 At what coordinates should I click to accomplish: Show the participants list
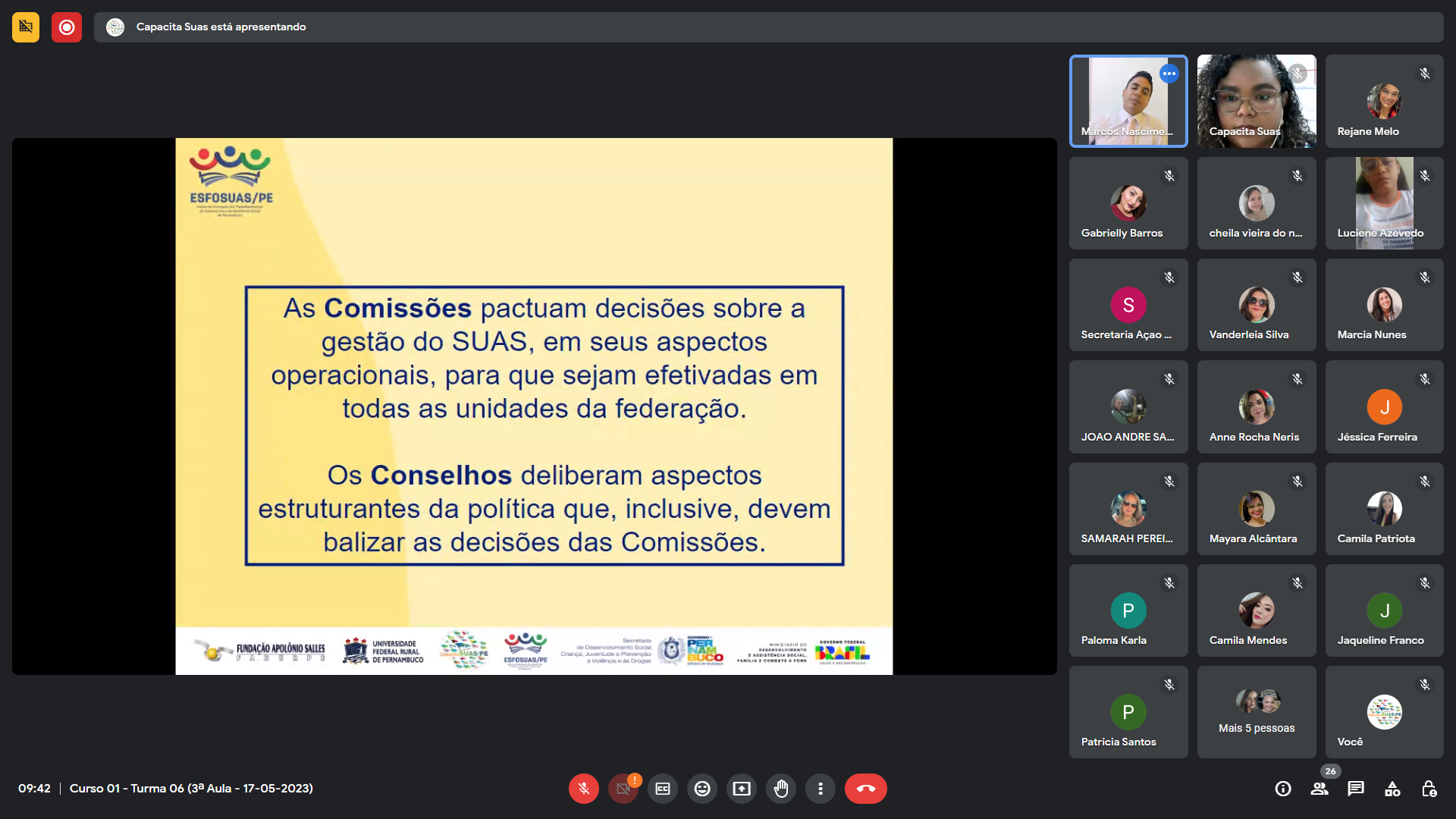point(1319,789)
